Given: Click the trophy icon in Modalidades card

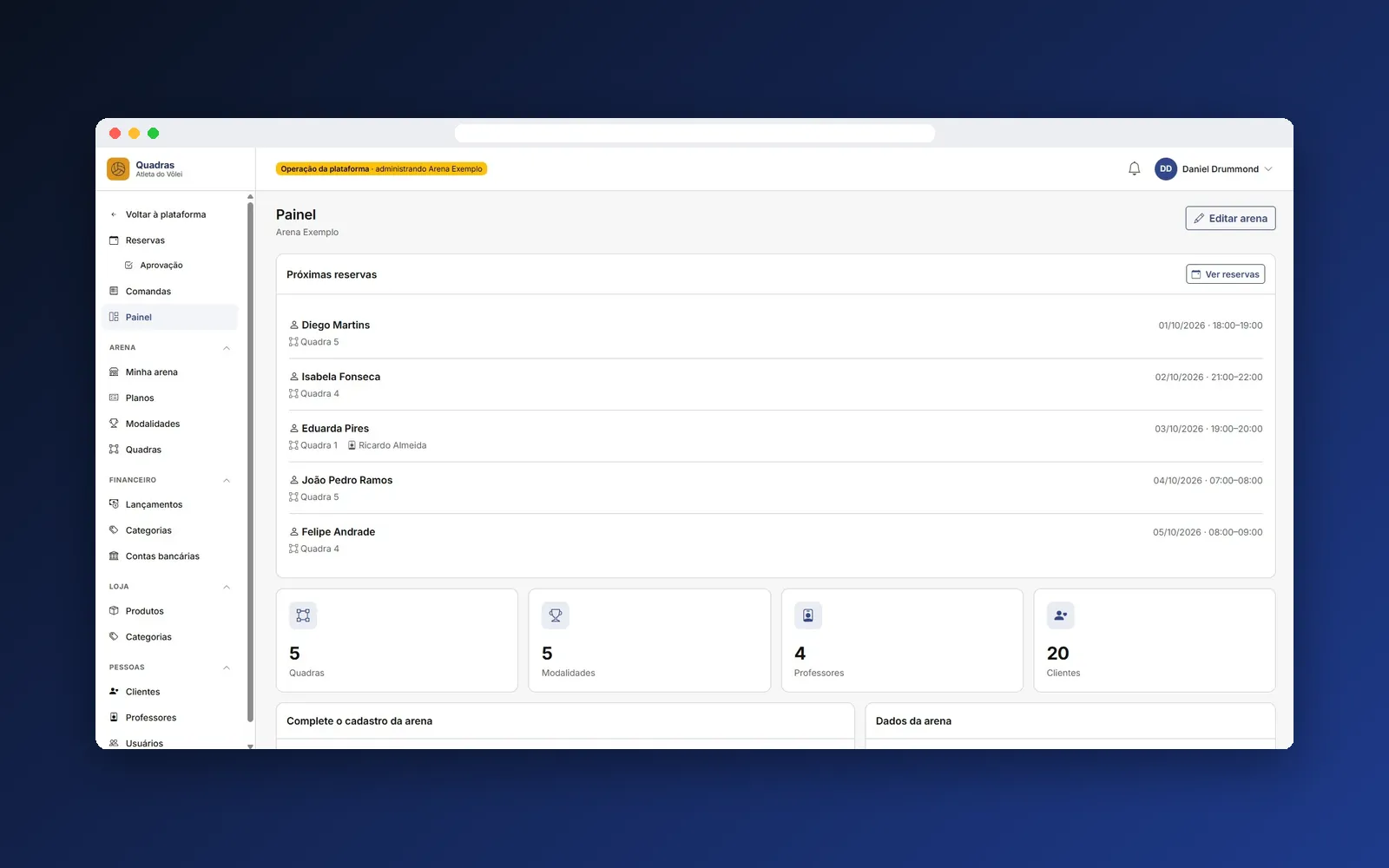Looking at the screenshot, I should point(556,615).
